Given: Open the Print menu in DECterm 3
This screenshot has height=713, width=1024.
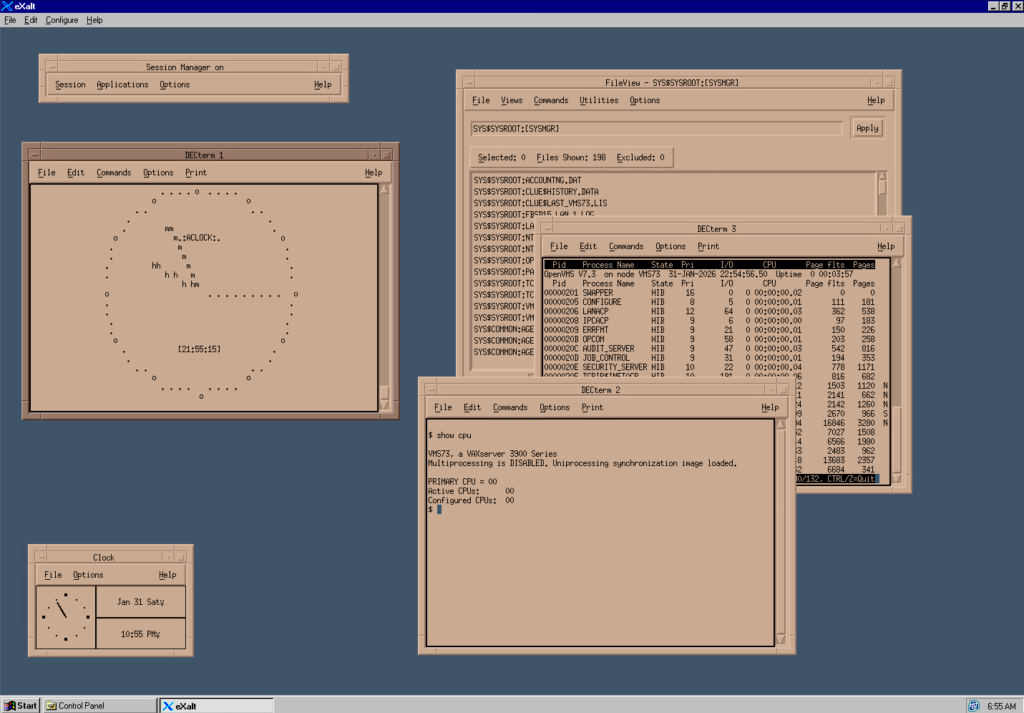Looking at the screenshot, I should tap(708, 247).
